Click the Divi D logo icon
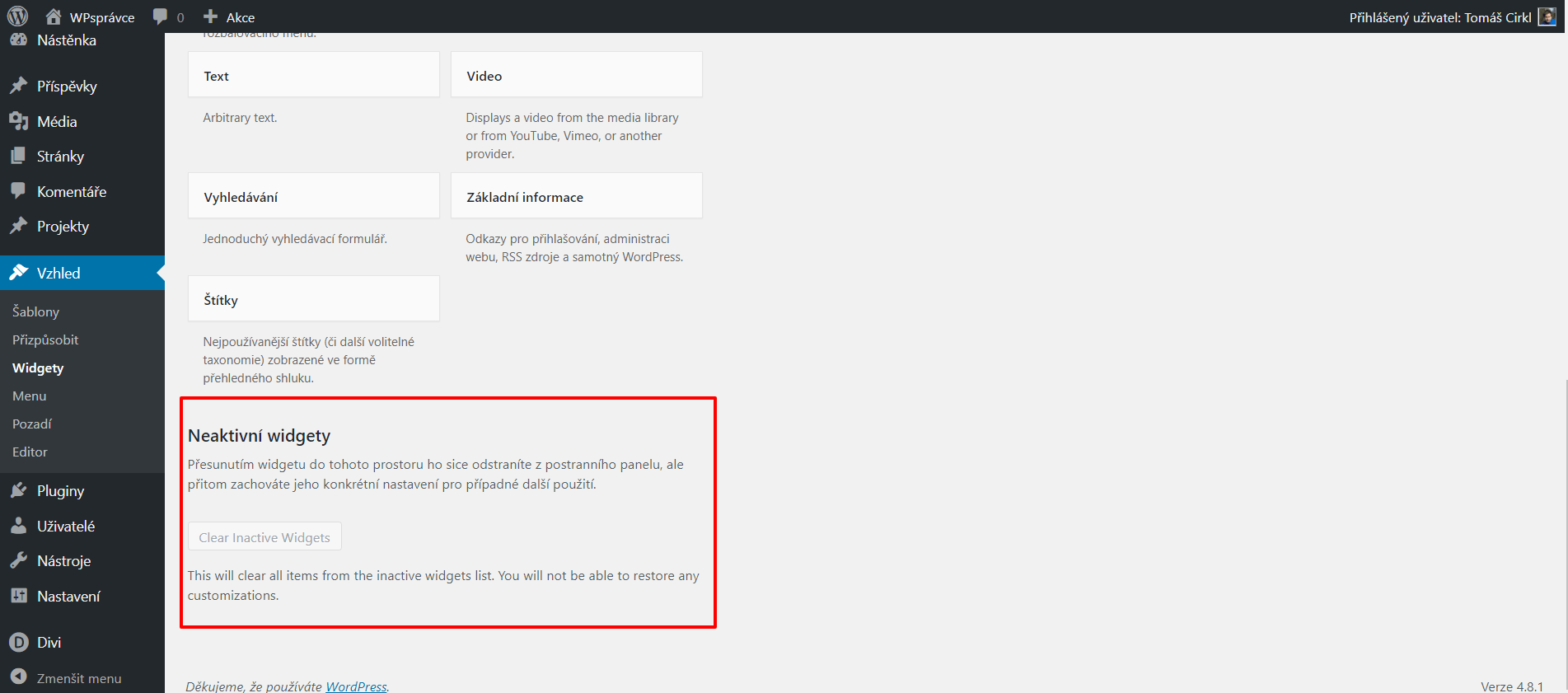The width and height of the screenshot is (1568, 693). pyautogui.click(x=18, y=642)
